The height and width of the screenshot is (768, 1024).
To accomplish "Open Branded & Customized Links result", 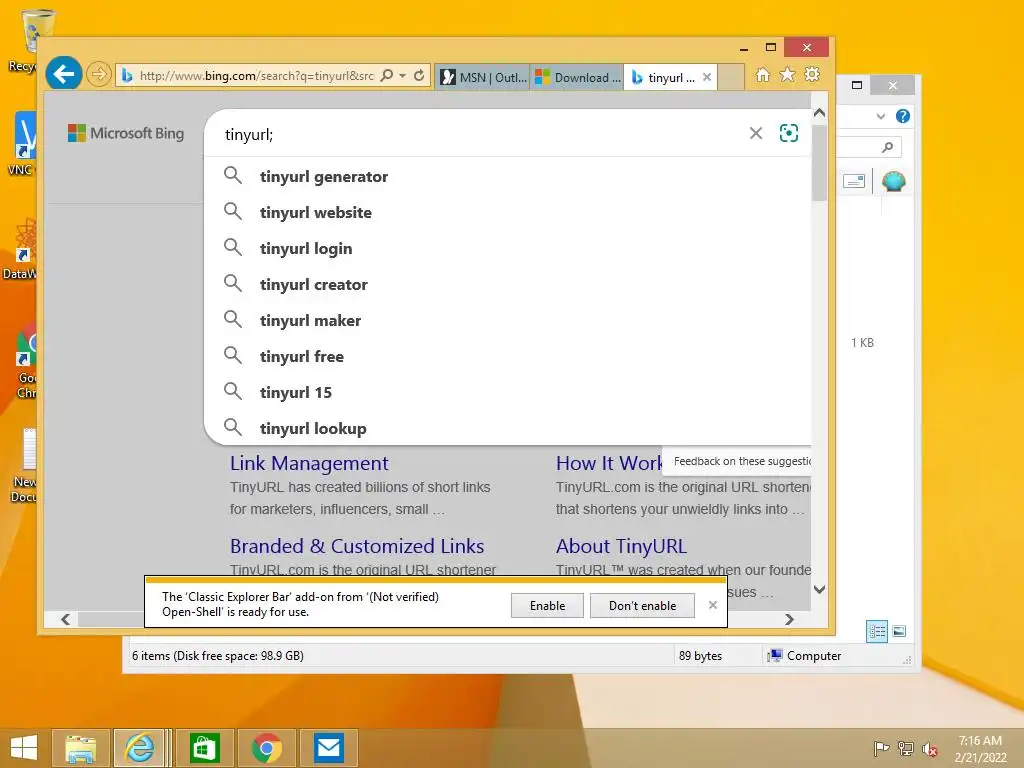I will point(357,546).
